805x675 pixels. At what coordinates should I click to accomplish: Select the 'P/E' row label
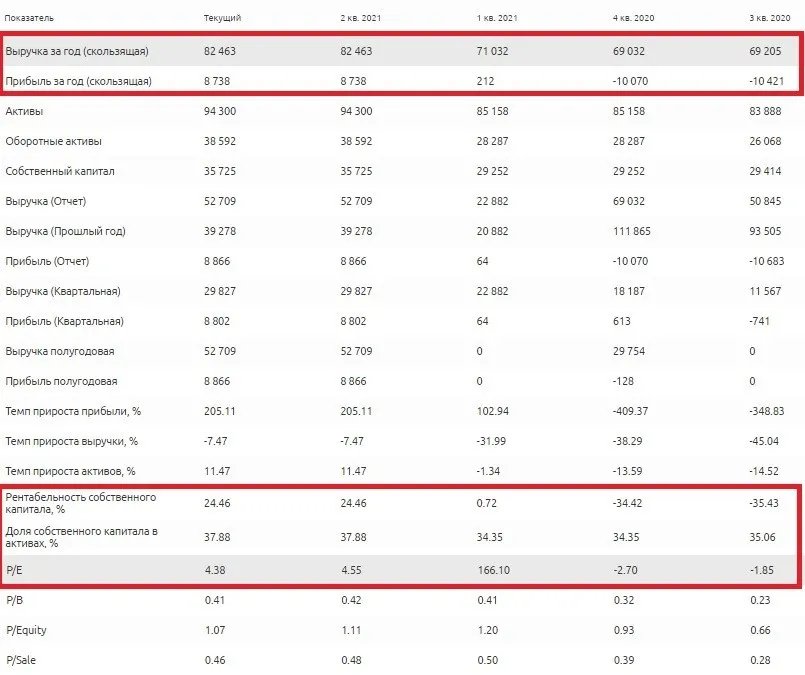(x=14, y=570)
